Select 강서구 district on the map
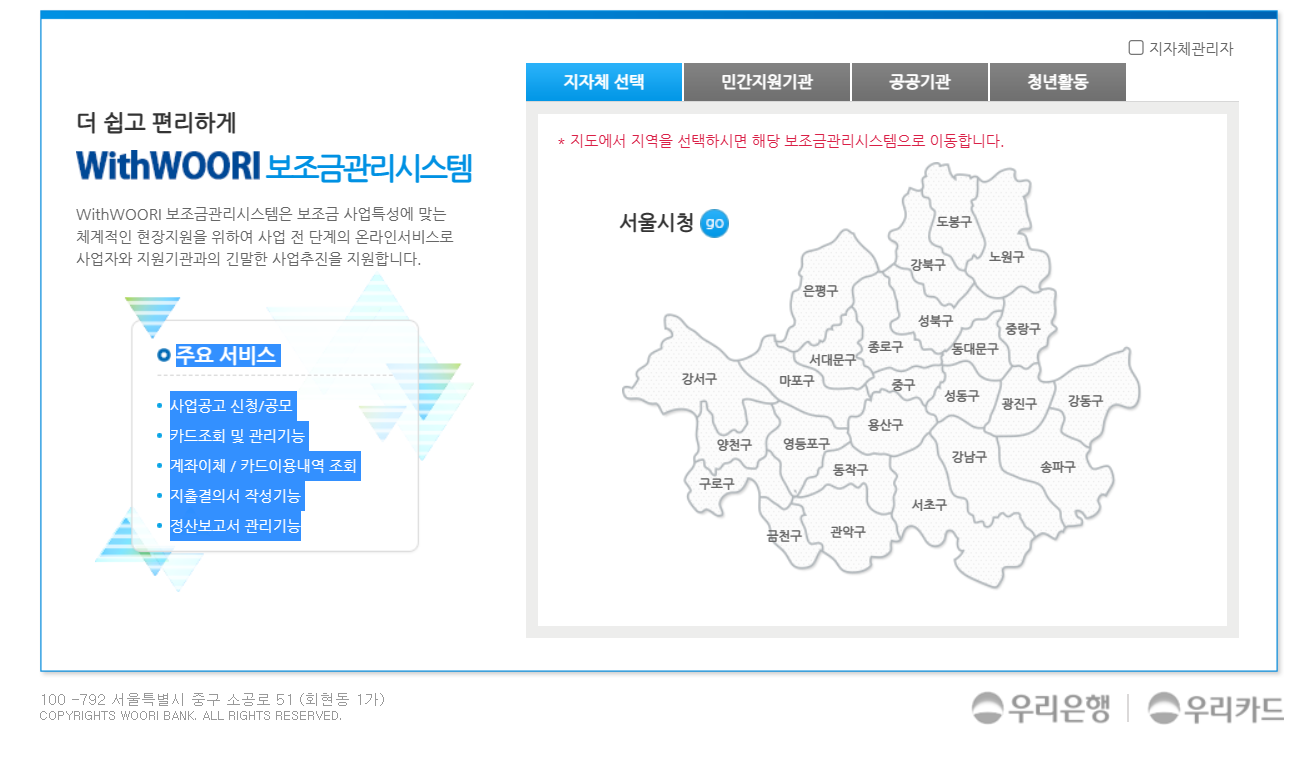Screen dimensions: 1302x760 (700, 377)
